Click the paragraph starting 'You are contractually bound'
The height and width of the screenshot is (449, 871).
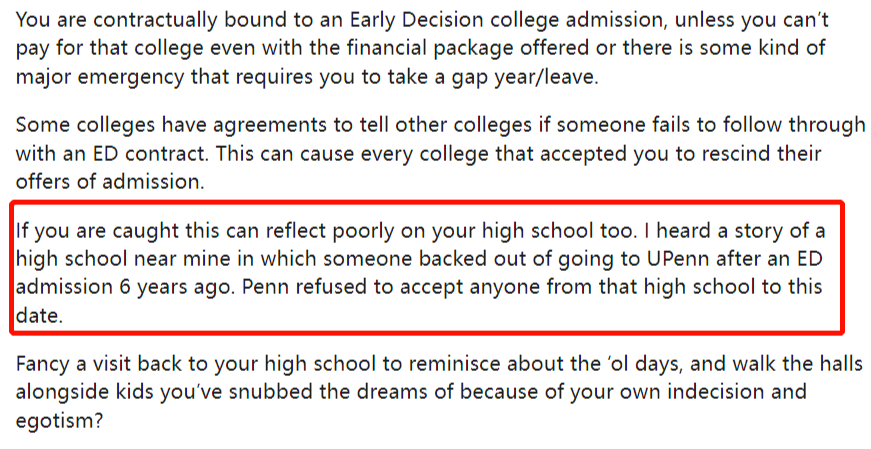point(422,48)
